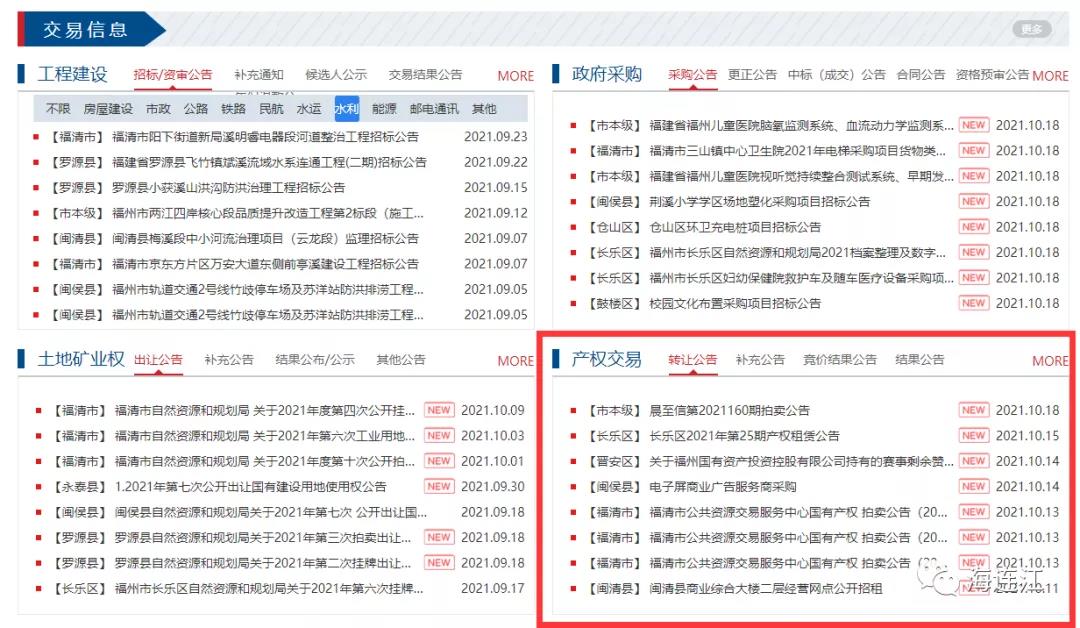Open 福清市 关于2021年第六次工业用地 notice
This screenshot has height=628, width=1080.
coord(264,437)
